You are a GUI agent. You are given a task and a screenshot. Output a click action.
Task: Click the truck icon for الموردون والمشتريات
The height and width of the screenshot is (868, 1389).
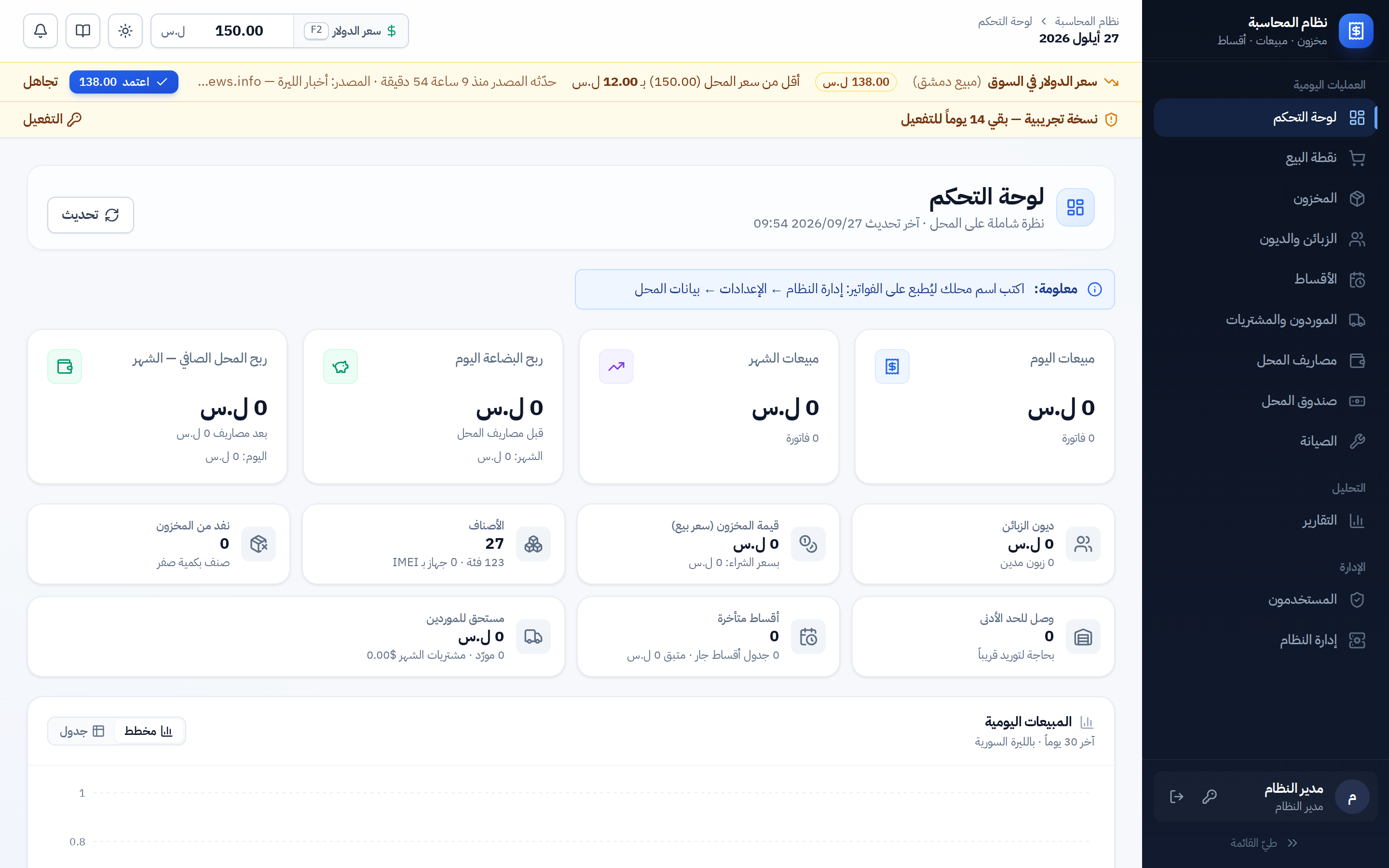[1357, 320]
